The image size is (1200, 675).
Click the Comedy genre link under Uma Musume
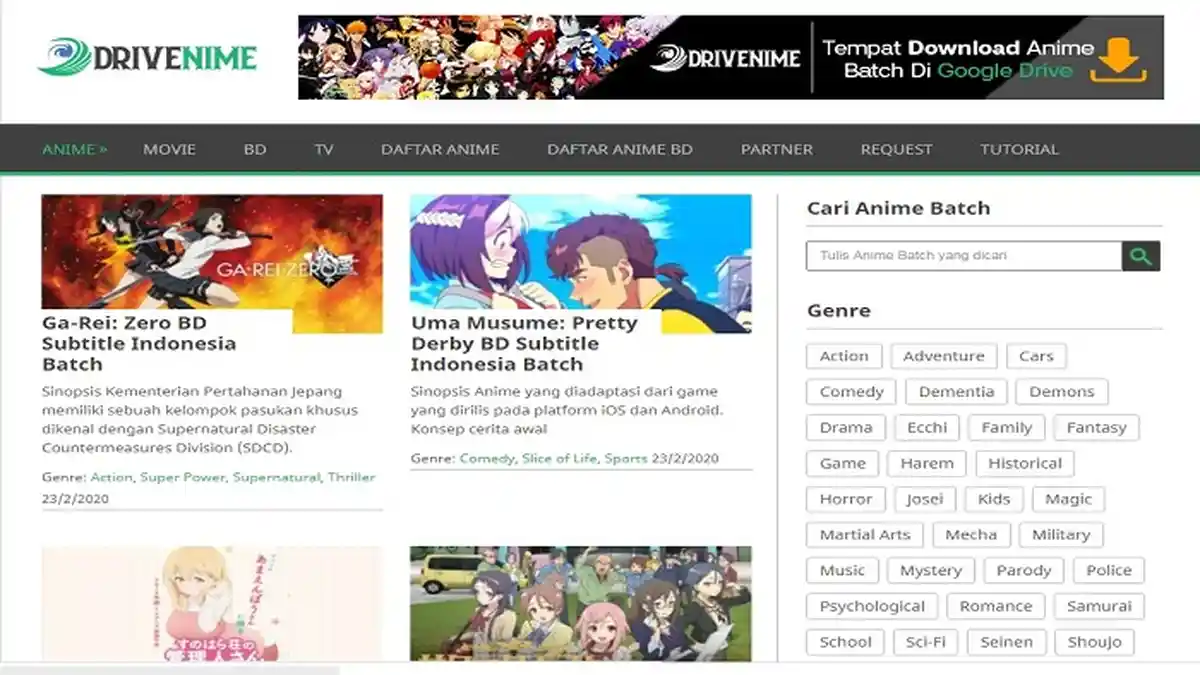pos(486,459)
